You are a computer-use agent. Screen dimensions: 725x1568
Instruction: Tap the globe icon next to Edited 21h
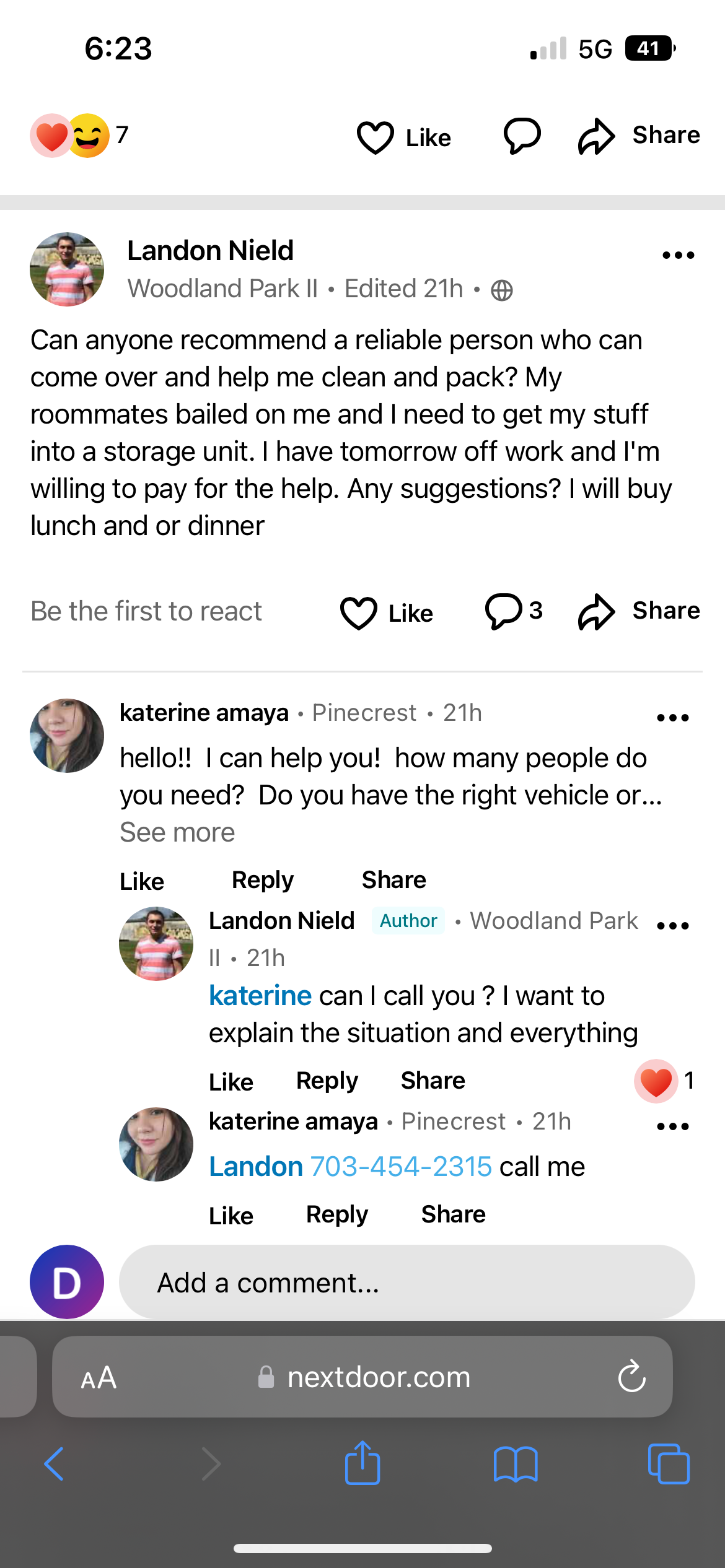tap(502, 289)
